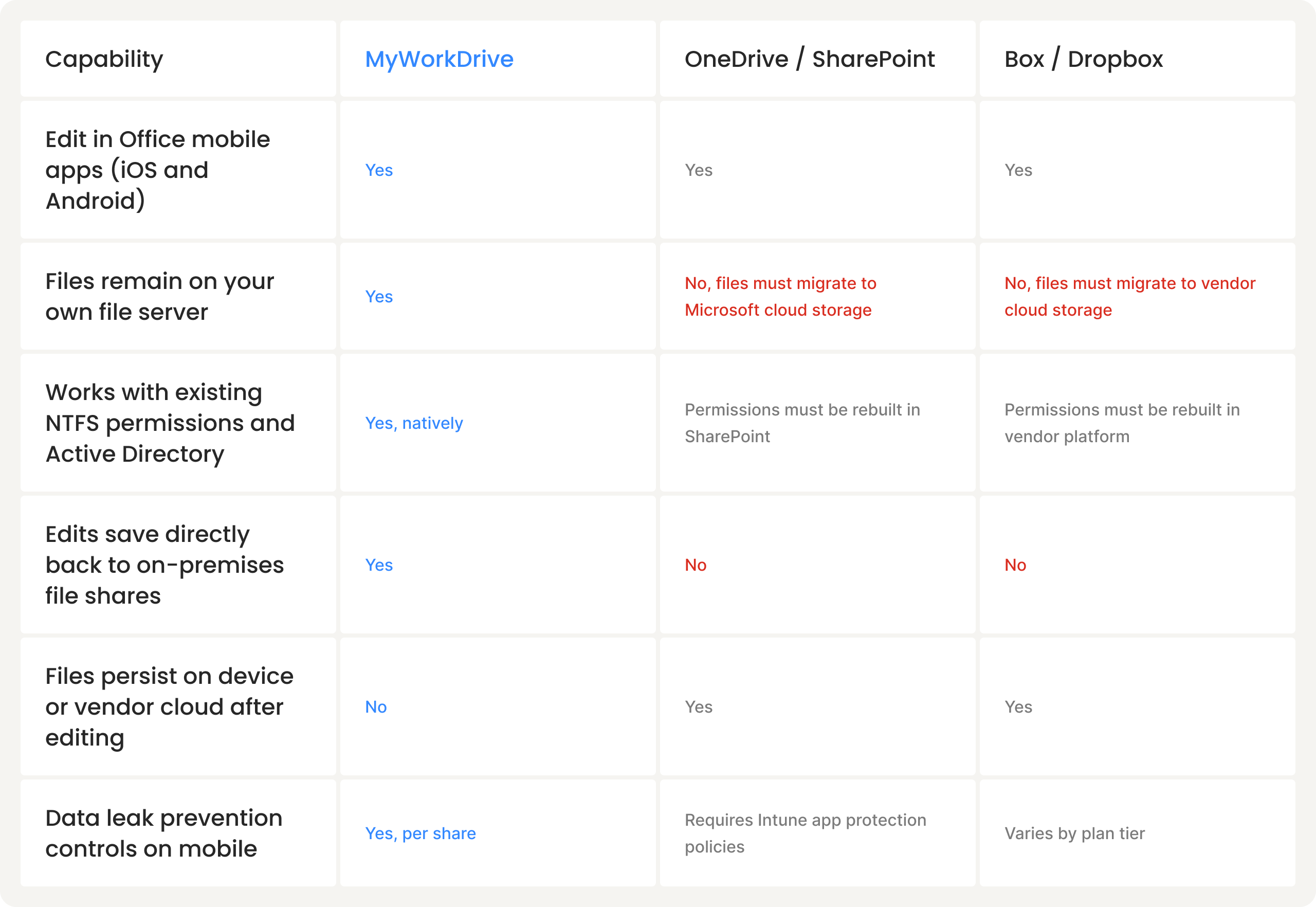The height and width of the screenshot is (907, 1316).
Task: Select 'Data leak prevention controls on mobile'
Action: pos(163,833)
